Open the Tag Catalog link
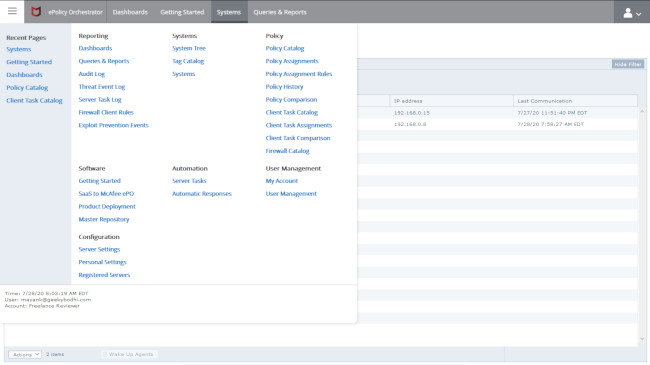Screen dimensions: 650x365 (x=188, y=61)
